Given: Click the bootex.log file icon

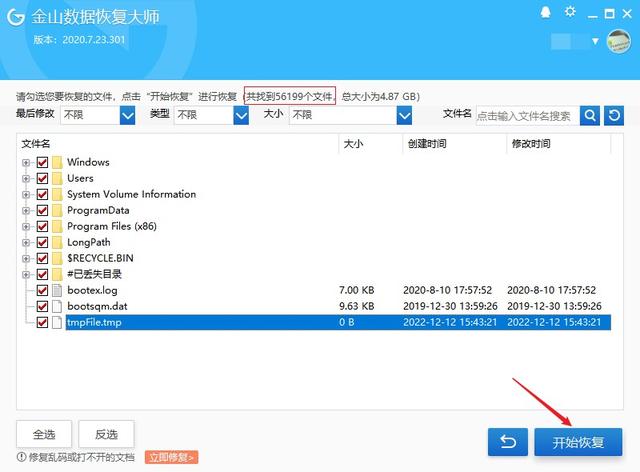Looking at the screenshot, I should point(57,290).
